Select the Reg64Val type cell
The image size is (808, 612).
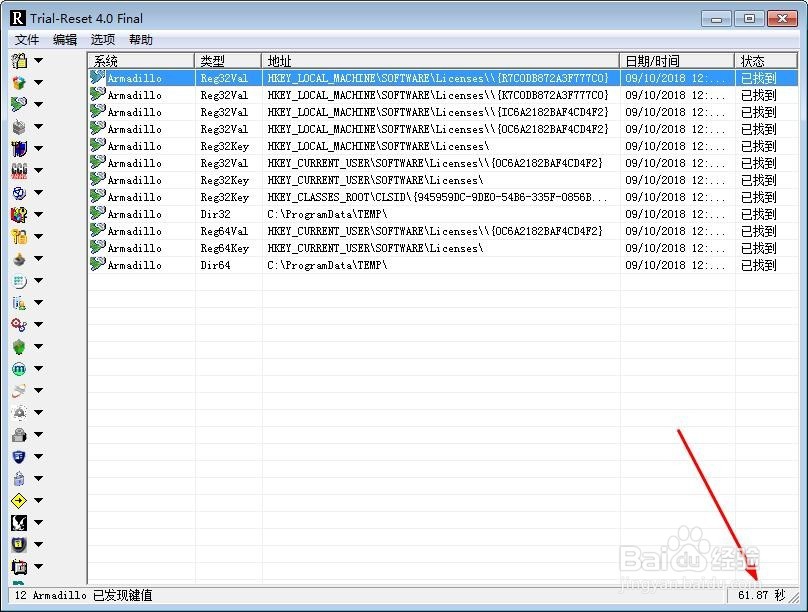click(x=224, y=231)
